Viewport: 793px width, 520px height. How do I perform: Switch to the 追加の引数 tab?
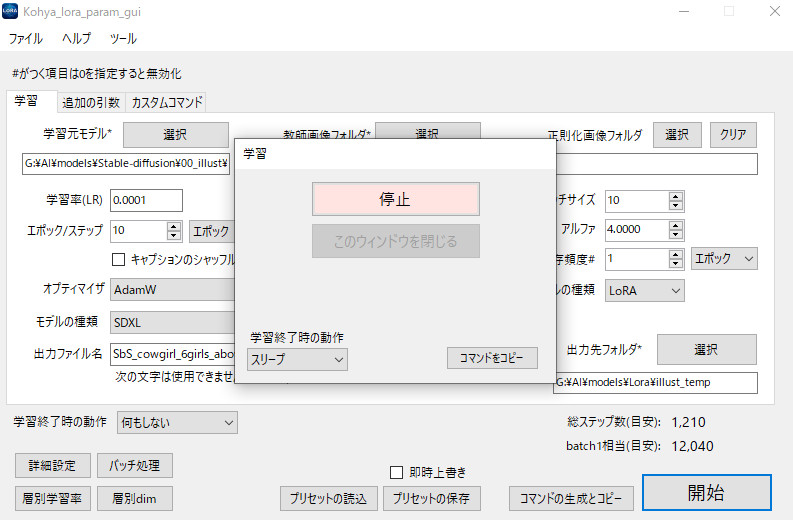[91, 102]
